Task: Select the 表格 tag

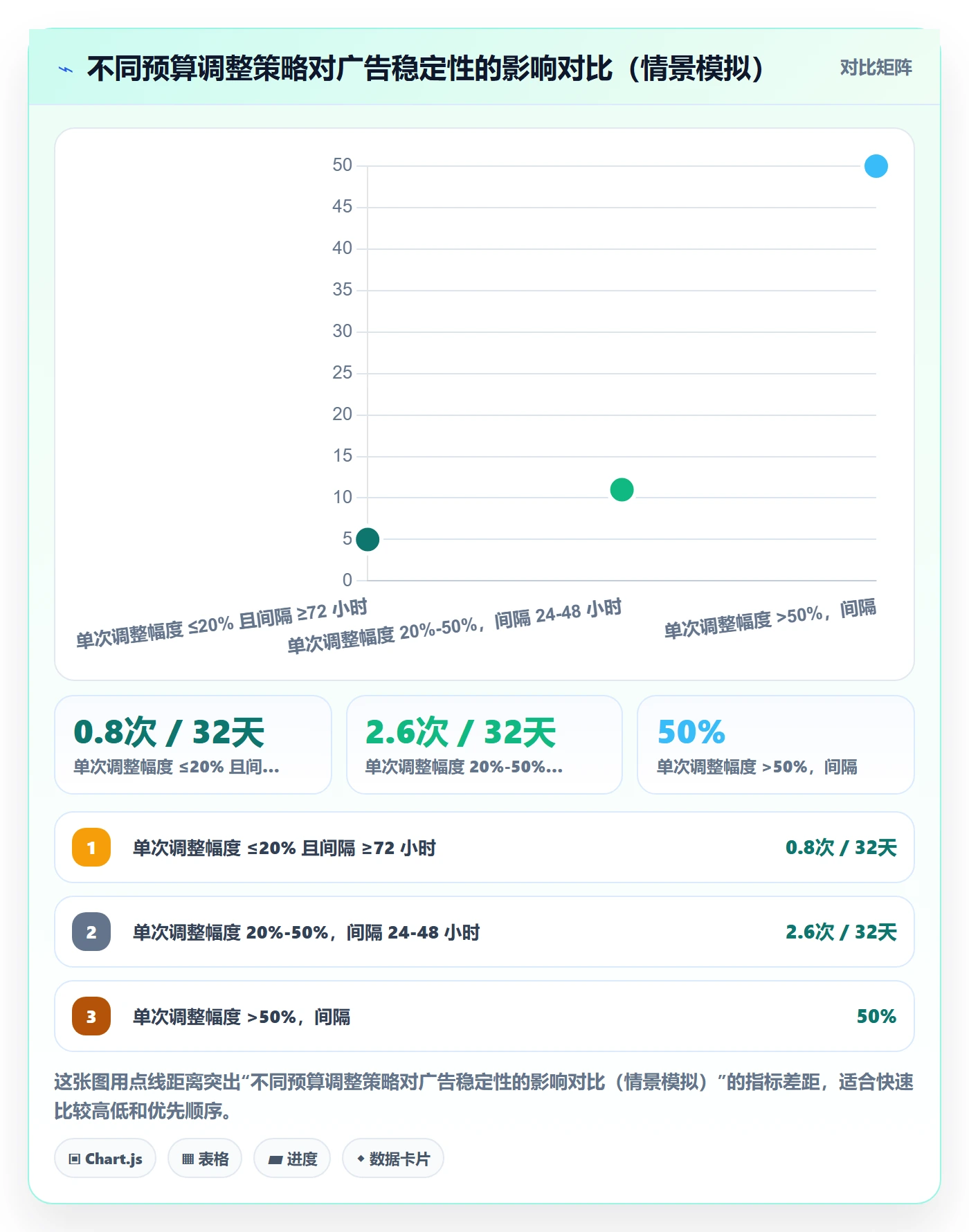Action: [205, 1158]
